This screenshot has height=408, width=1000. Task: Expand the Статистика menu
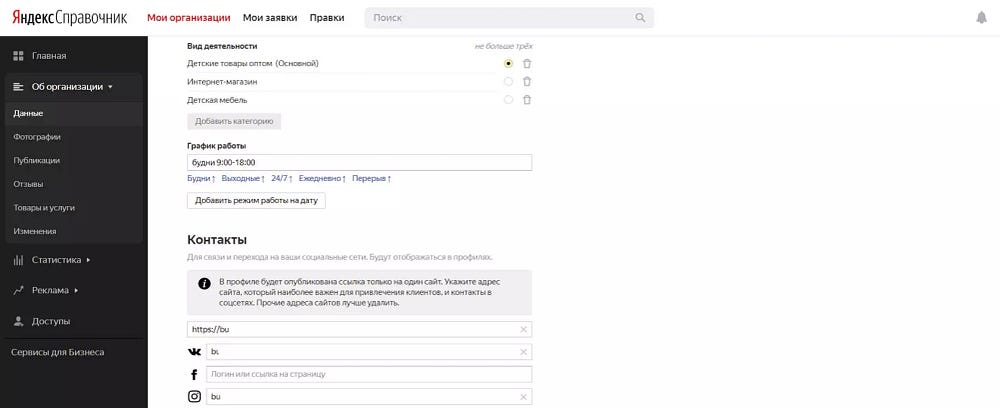pos(51,260)
